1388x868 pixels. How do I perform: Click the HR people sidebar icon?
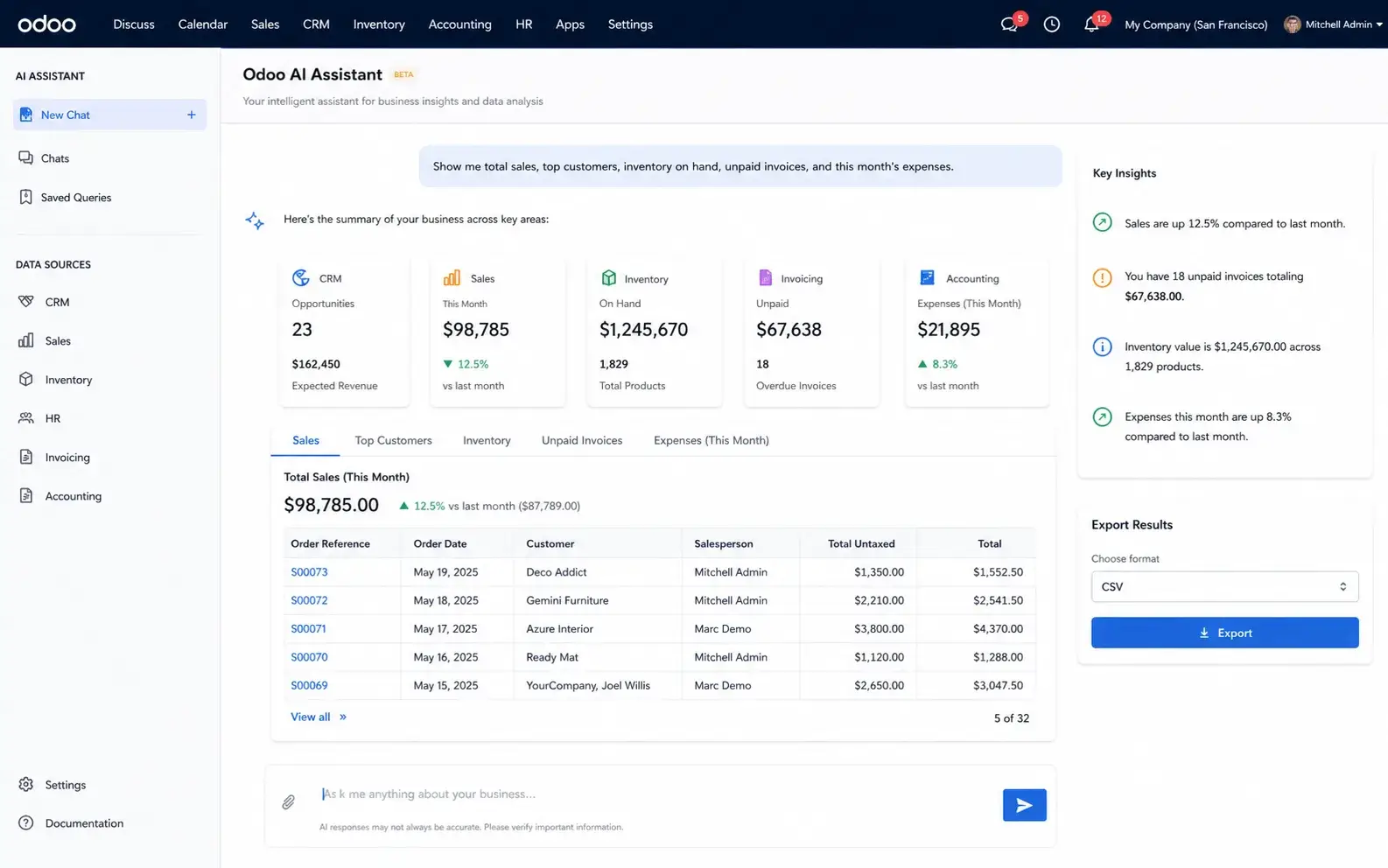click(x=26, y=418)
